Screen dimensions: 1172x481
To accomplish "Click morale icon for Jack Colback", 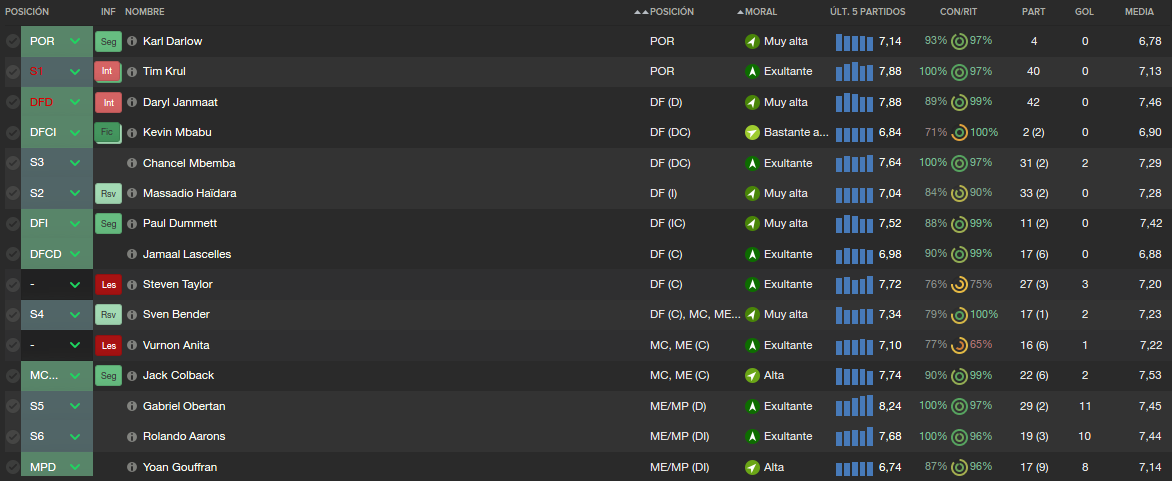I will pyautogui.click(x=752, y=376).
